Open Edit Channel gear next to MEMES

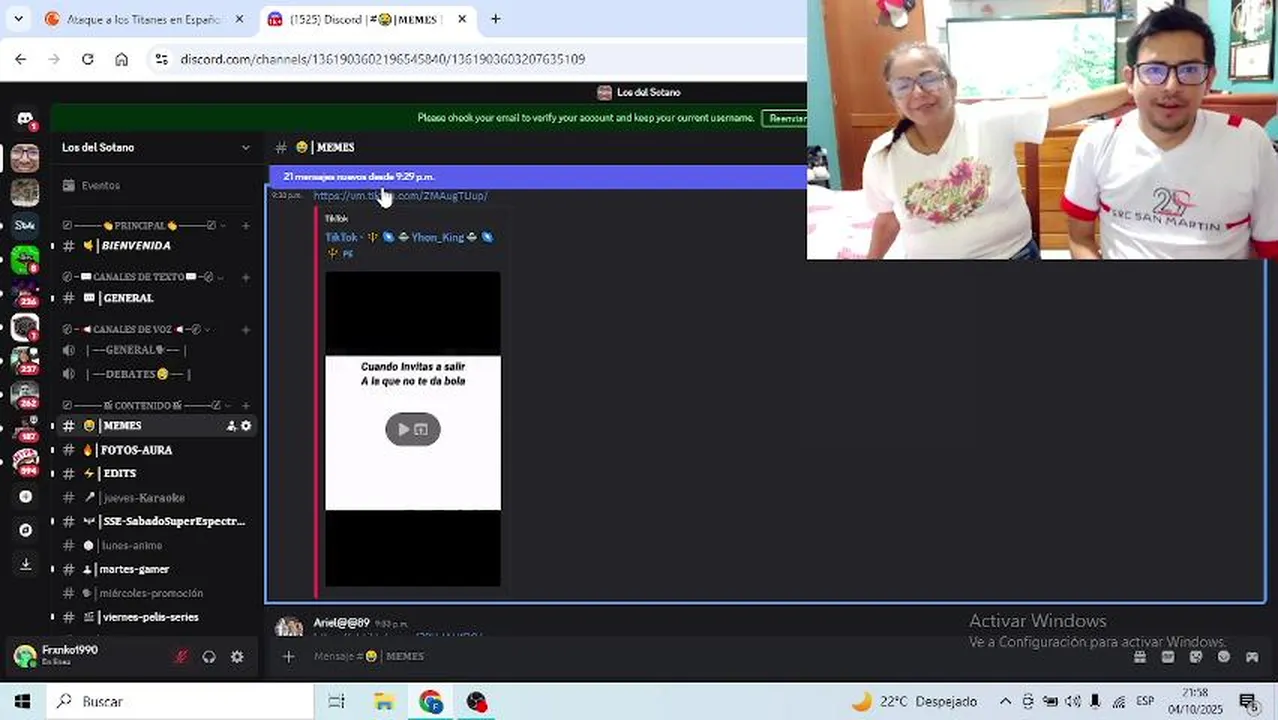[246, 426]
